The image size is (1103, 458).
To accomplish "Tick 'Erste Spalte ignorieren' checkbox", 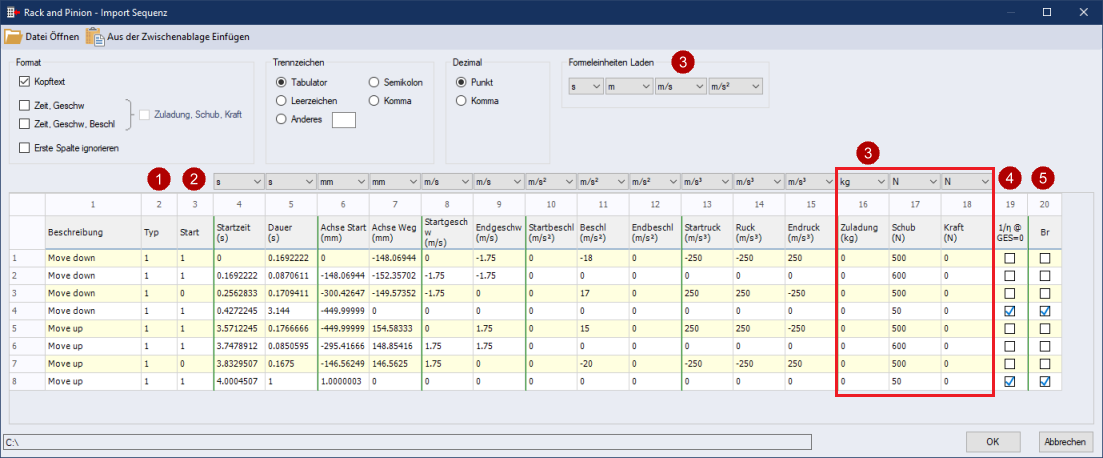I will (25, 148).
